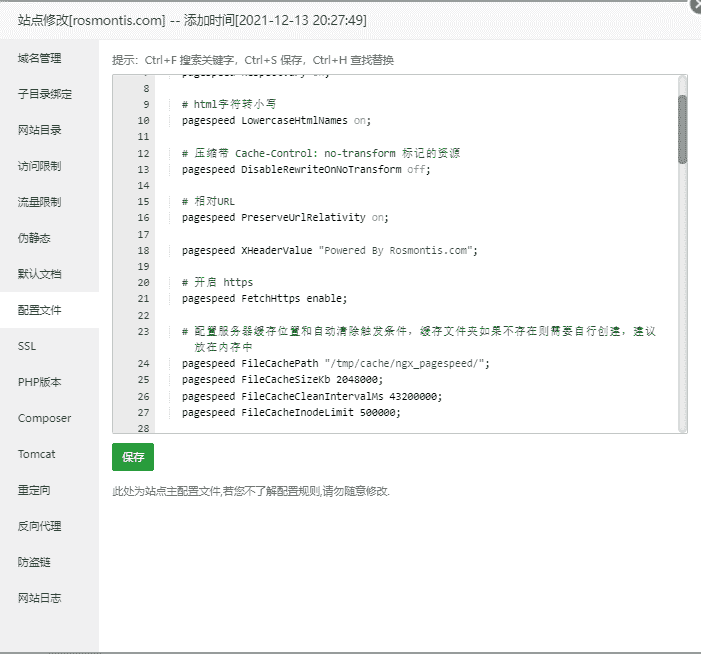Select the 流量限制 tab
701x654 pixels.
(49, 202)
